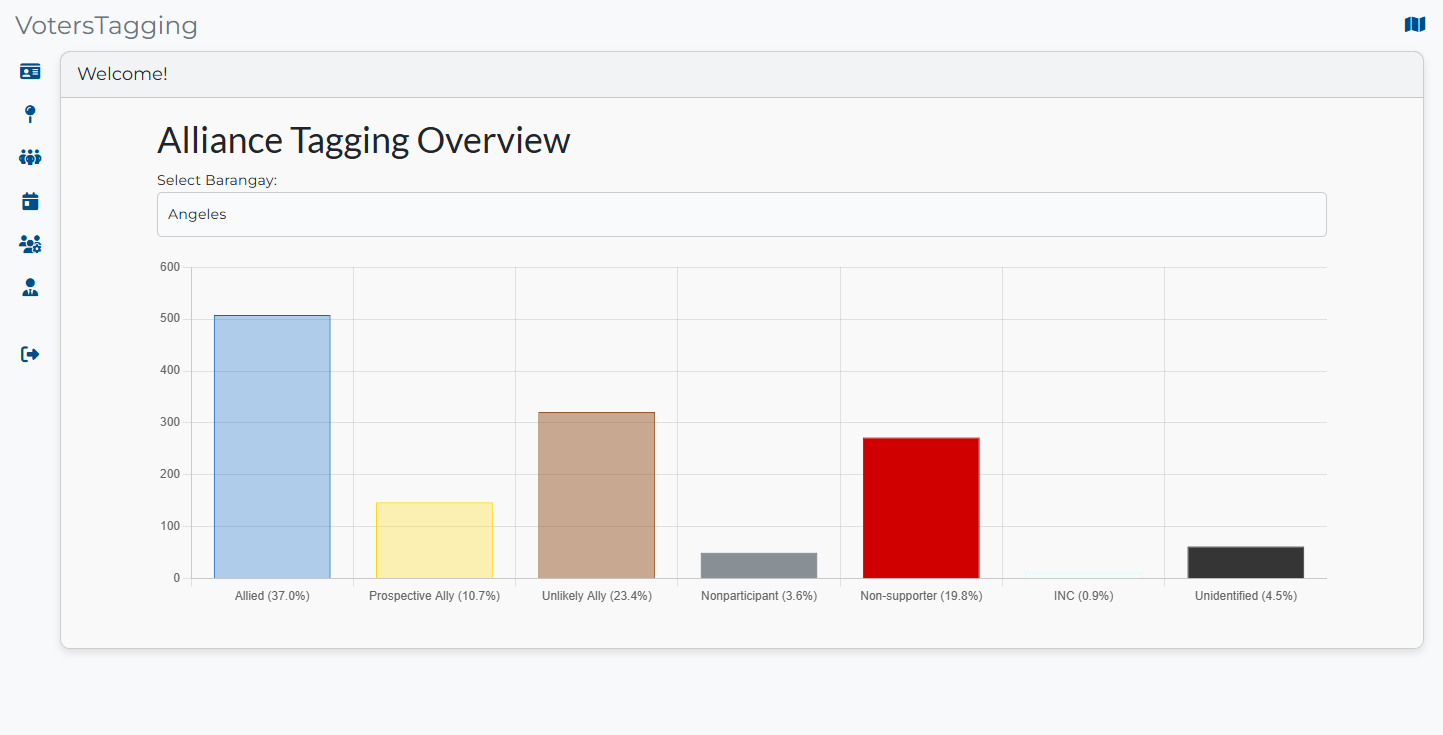Open the map icon at top right

1414,25
